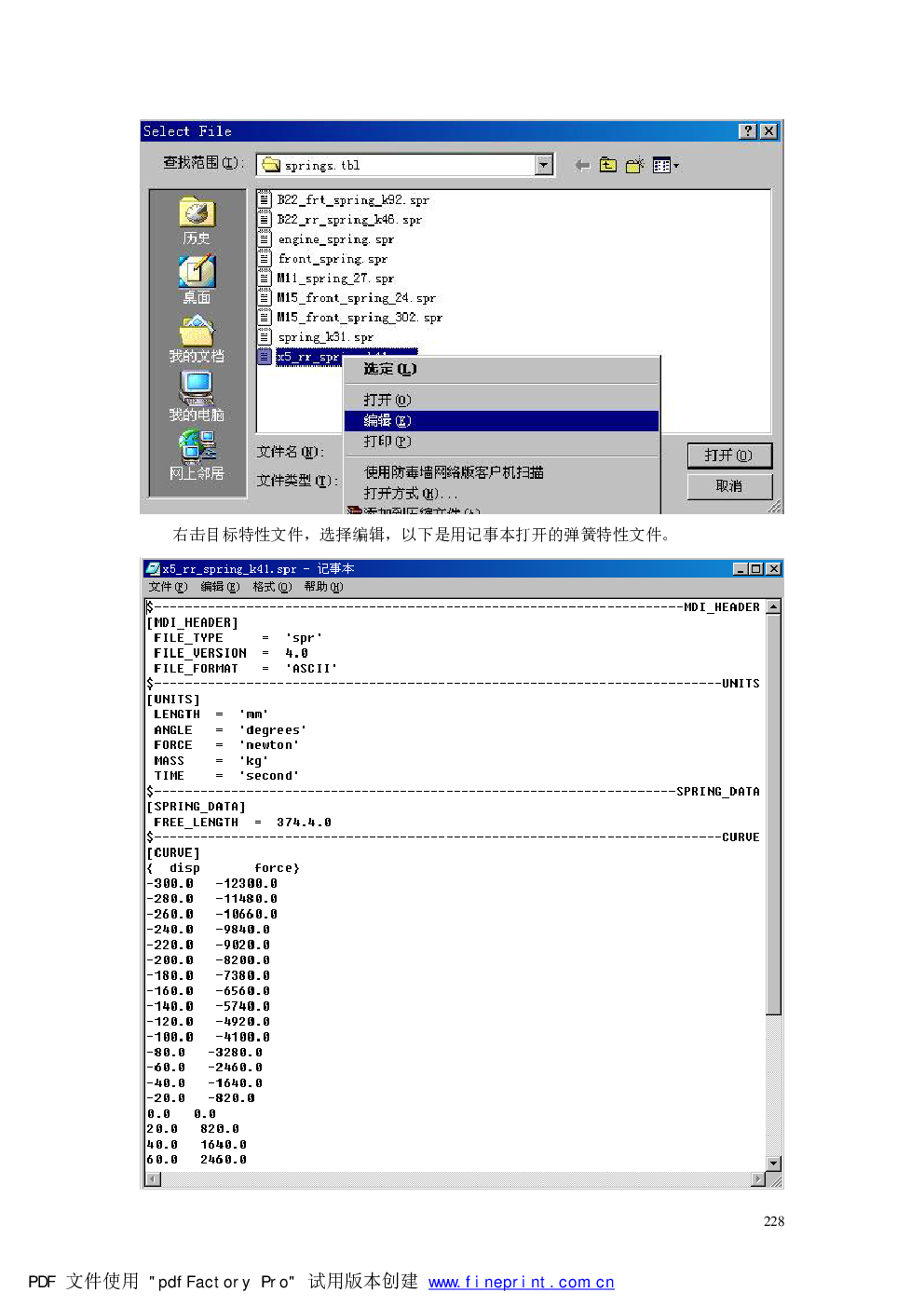Click Notepad vertical scrollbar down arrow
The height and width of the screenshot is (1306, 924).
coord(773,1163)
